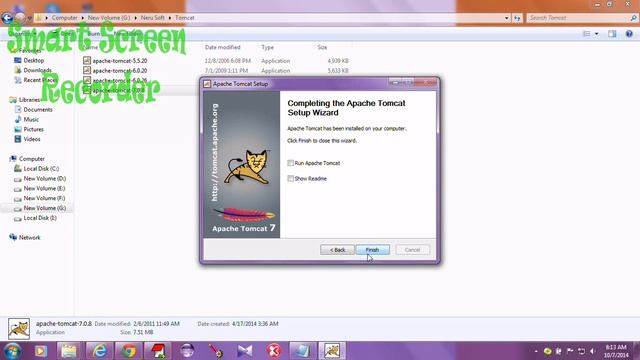
Task: Launch Google Chrome from the taskbar
Action: click(x=129, y=351)
